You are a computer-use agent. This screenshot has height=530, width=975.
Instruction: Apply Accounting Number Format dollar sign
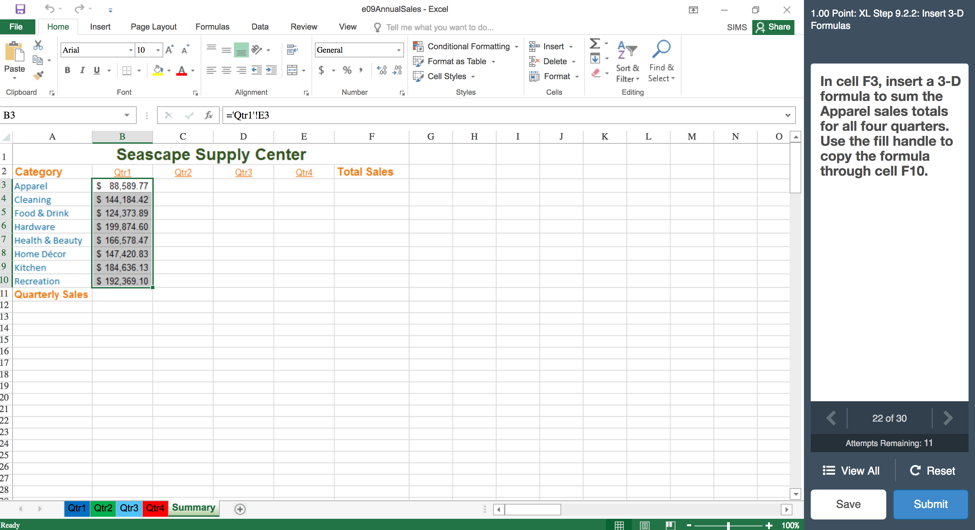(321, 71)
